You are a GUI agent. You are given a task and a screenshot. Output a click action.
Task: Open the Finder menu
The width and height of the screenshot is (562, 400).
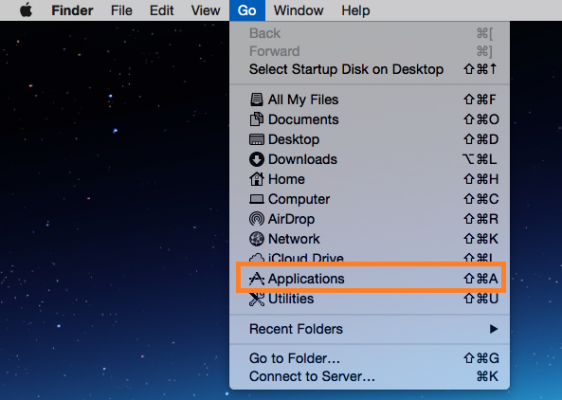click(72, 10)
